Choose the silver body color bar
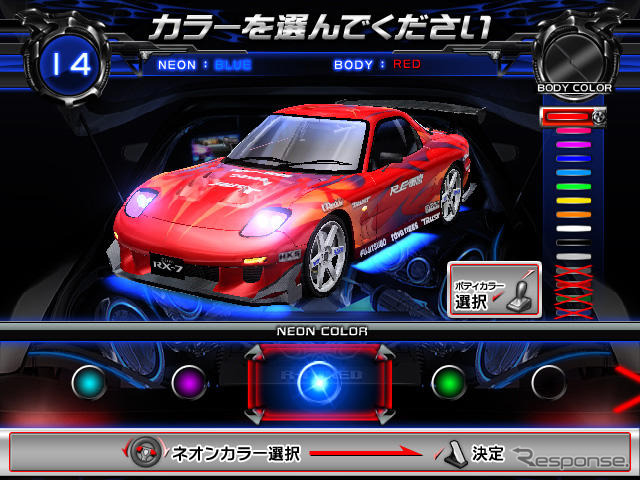The image size is (640, 480). click(x=573, y=257)
